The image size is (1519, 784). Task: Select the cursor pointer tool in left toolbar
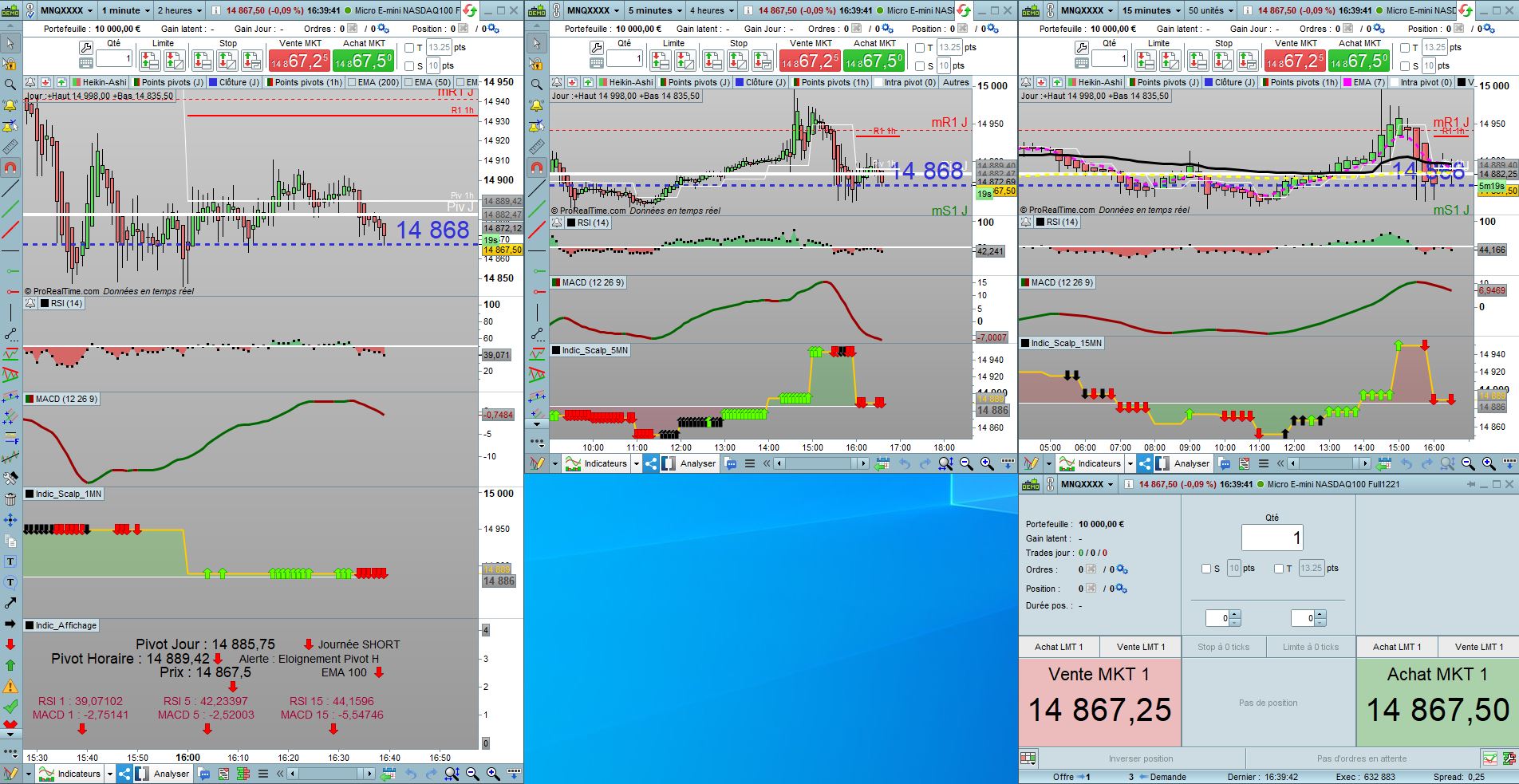(10, 43)
